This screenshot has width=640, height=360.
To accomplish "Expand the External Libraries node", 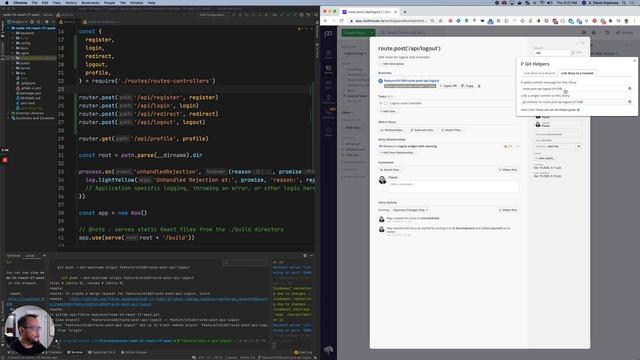I will 9,113.
